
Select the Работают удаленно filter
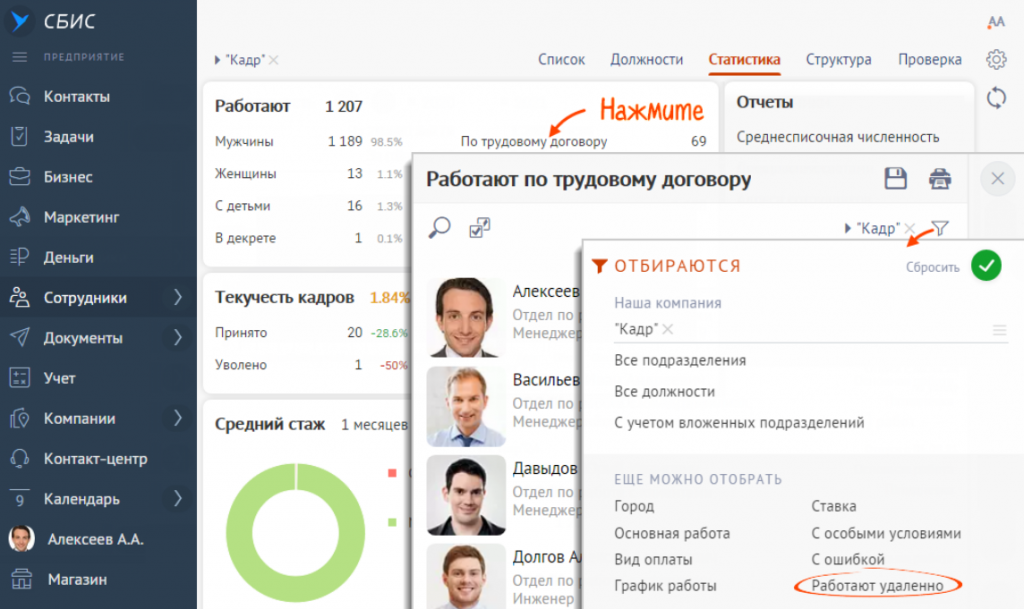(x=877, y=586)
